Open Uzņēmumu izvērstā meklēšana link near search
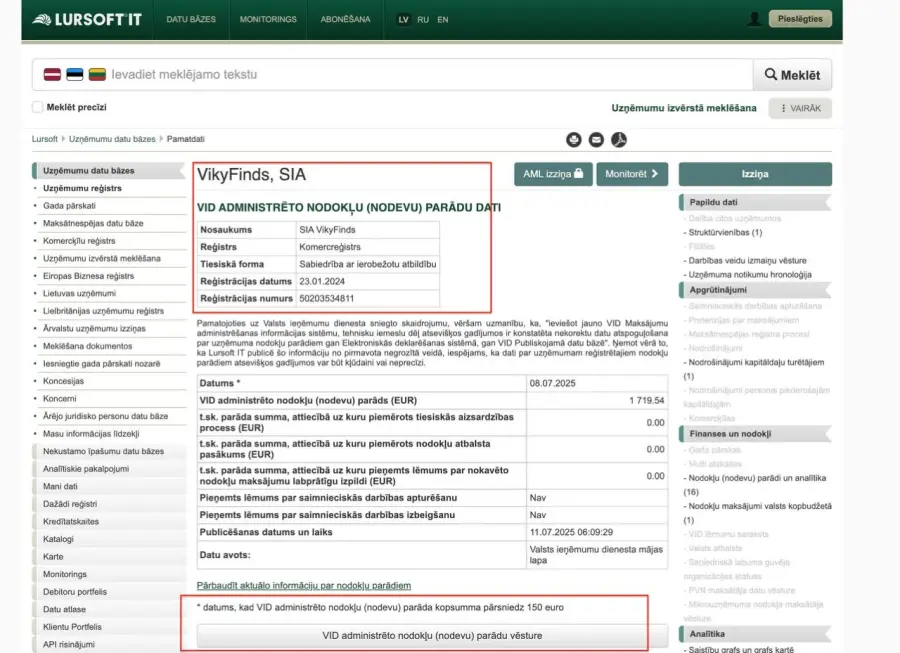The height and width of the screenshot is (653, 900). [x=684, y=108]
